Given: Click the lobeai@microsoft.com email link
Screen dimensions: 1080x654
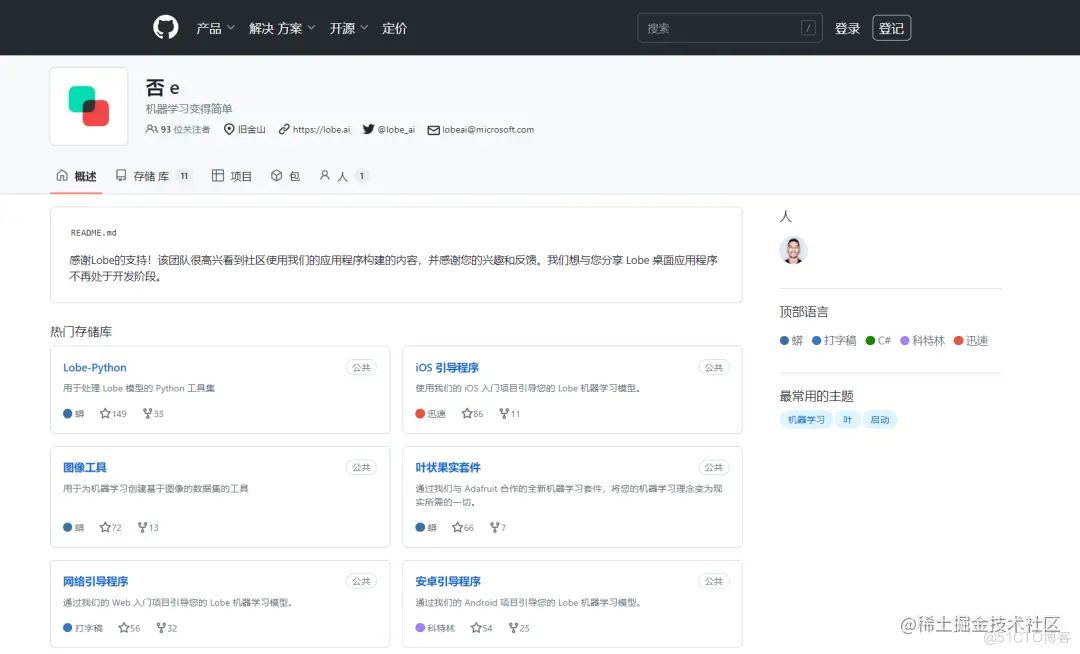Looking at the screenshot, I should click(488, 129).
